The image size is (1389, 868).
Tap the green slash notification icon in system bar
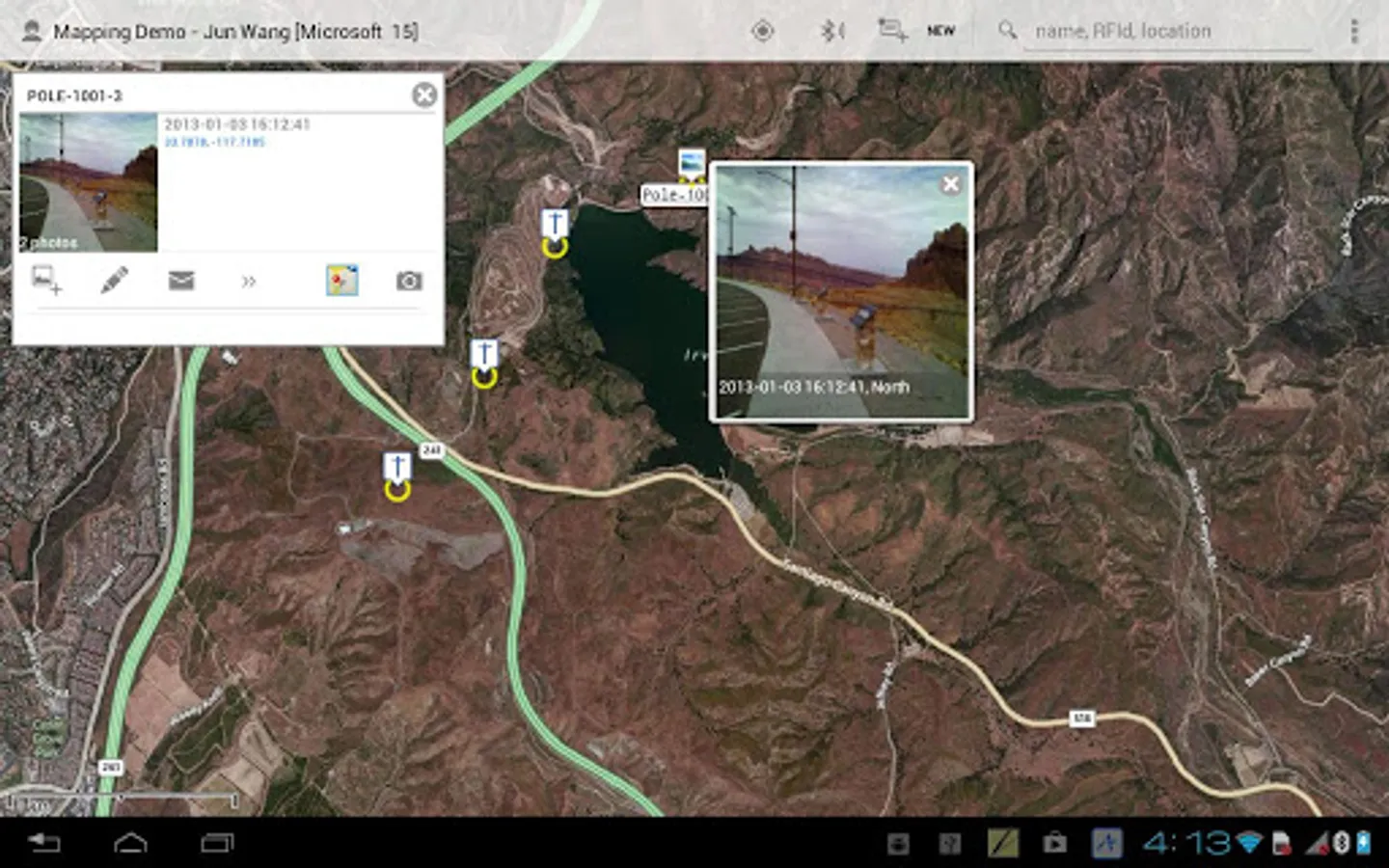click(1003, 843)
